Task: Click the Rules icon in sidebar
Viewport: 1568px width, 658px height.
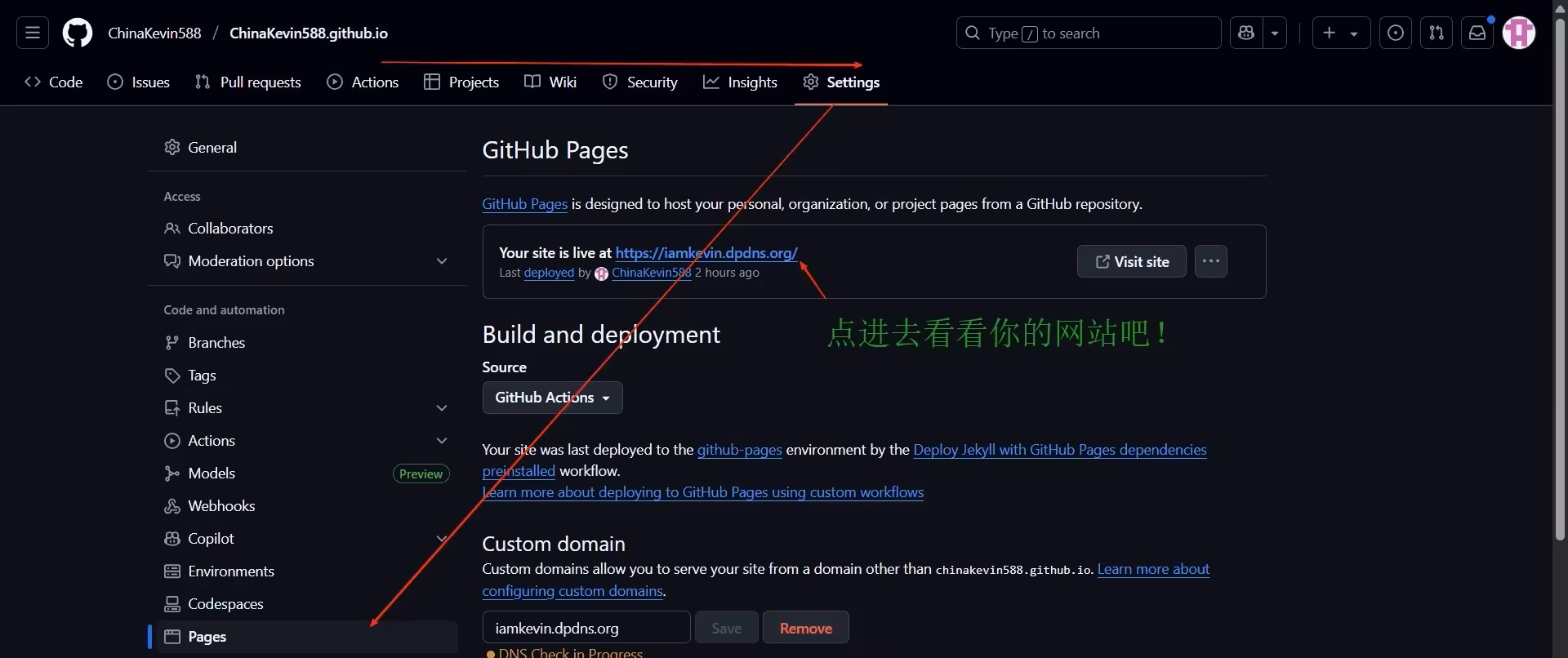Action: (x=172, y=408)
